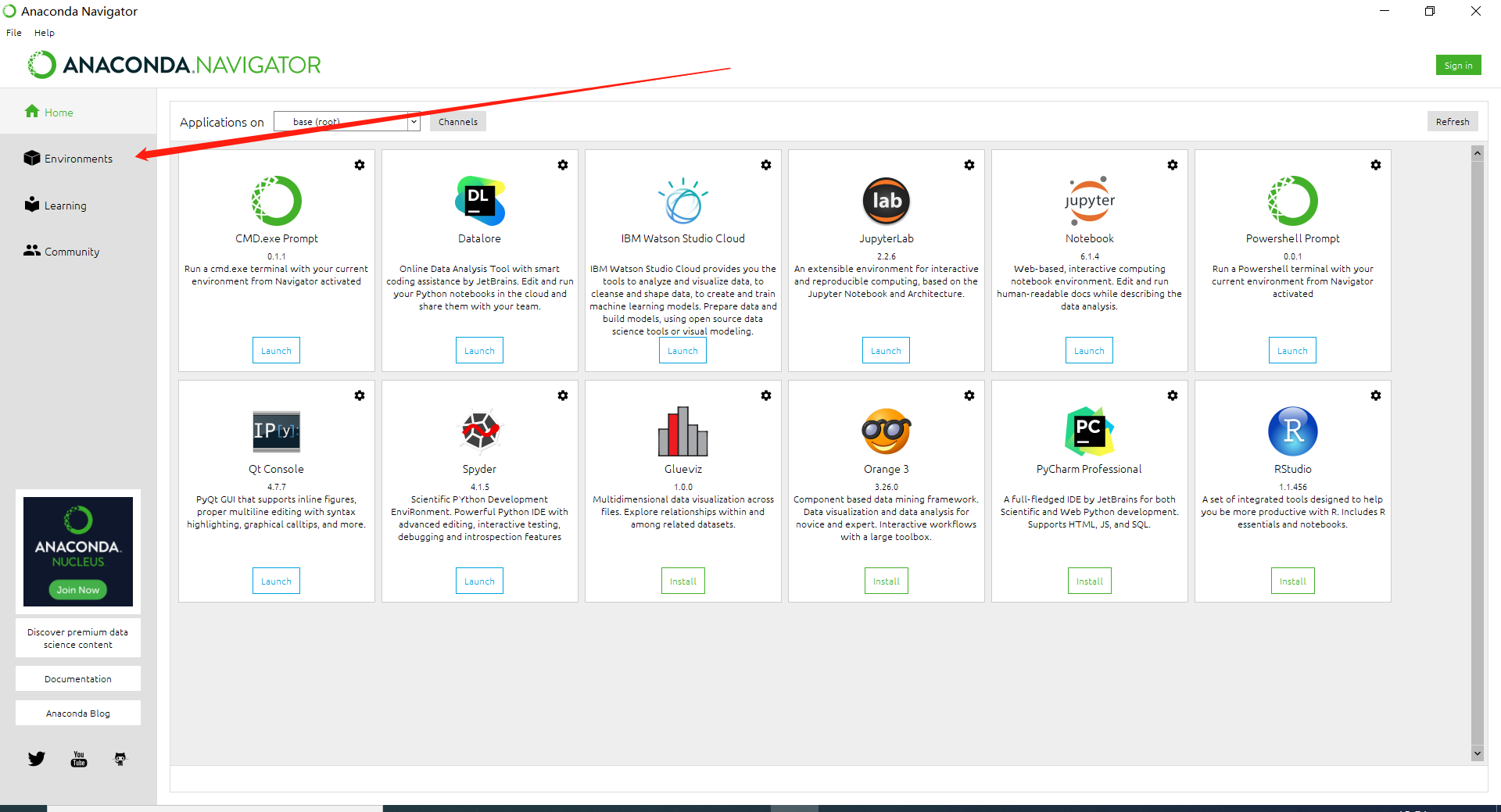Launch Qt Console
This screenshot has width=1501, height=812.
click(x=276, y=581)
